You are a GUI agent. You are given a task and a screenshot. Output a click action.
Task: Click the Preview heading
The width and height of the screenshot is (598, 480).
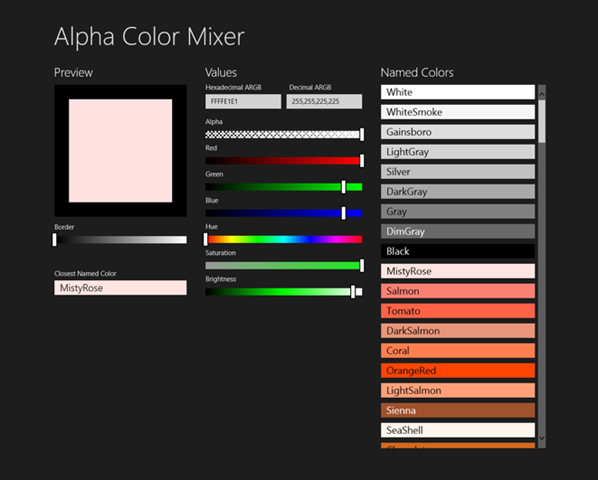(73, 72)
